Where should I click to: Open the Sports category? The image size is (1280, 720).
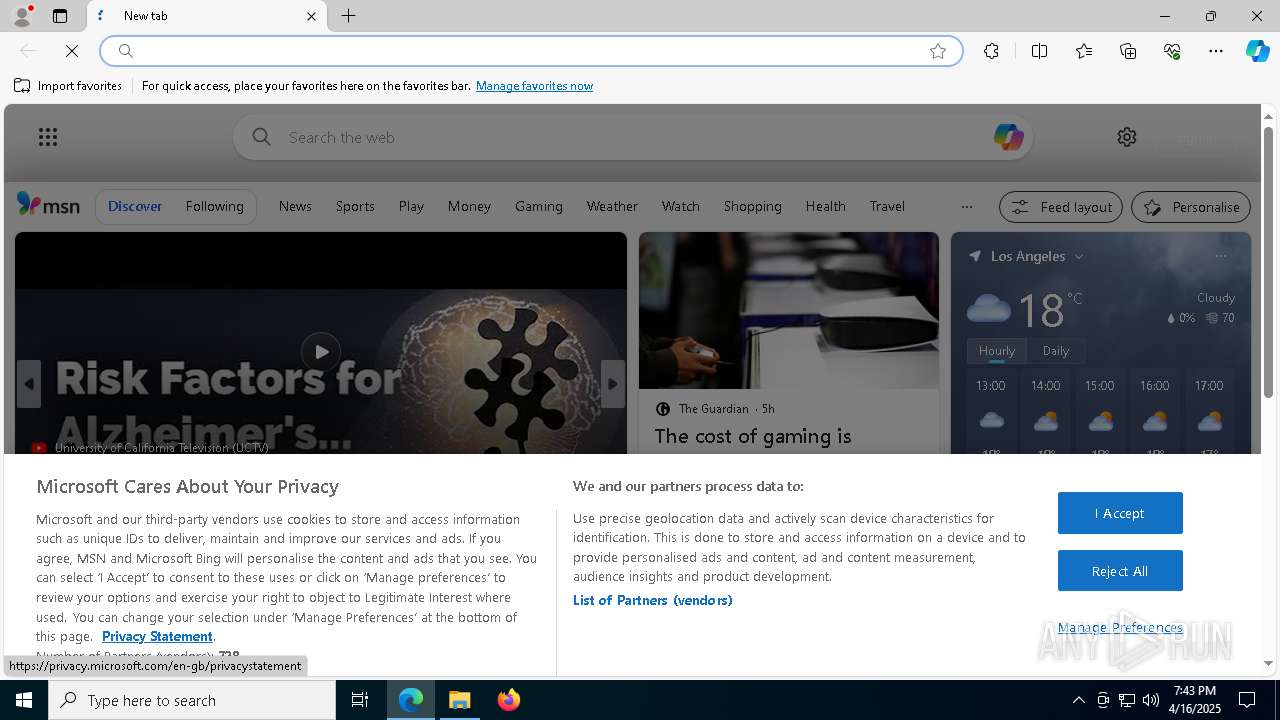[x=355, y=206]
